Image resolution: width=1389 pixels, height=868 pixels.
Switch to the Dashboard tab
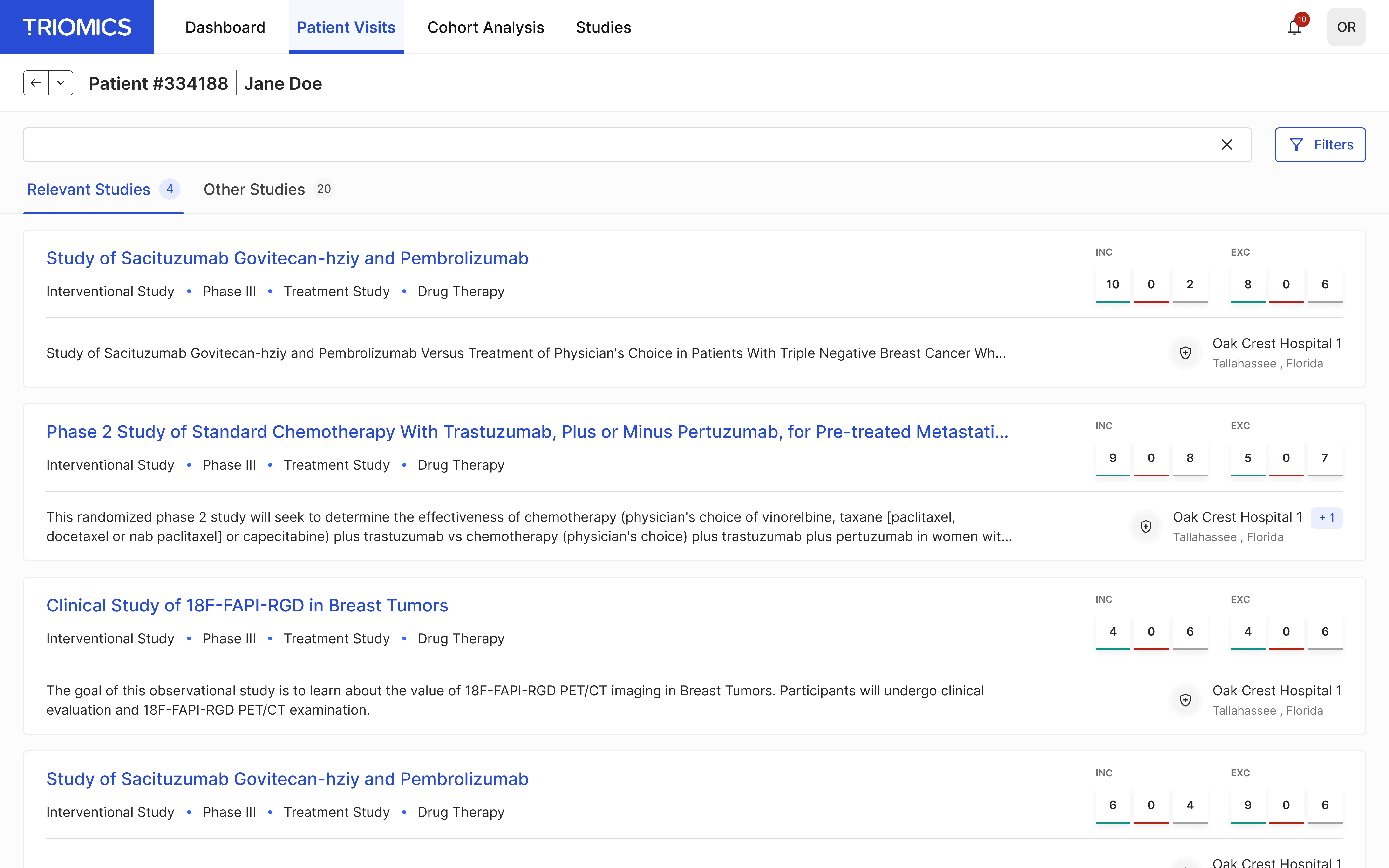tap(225, 27)
